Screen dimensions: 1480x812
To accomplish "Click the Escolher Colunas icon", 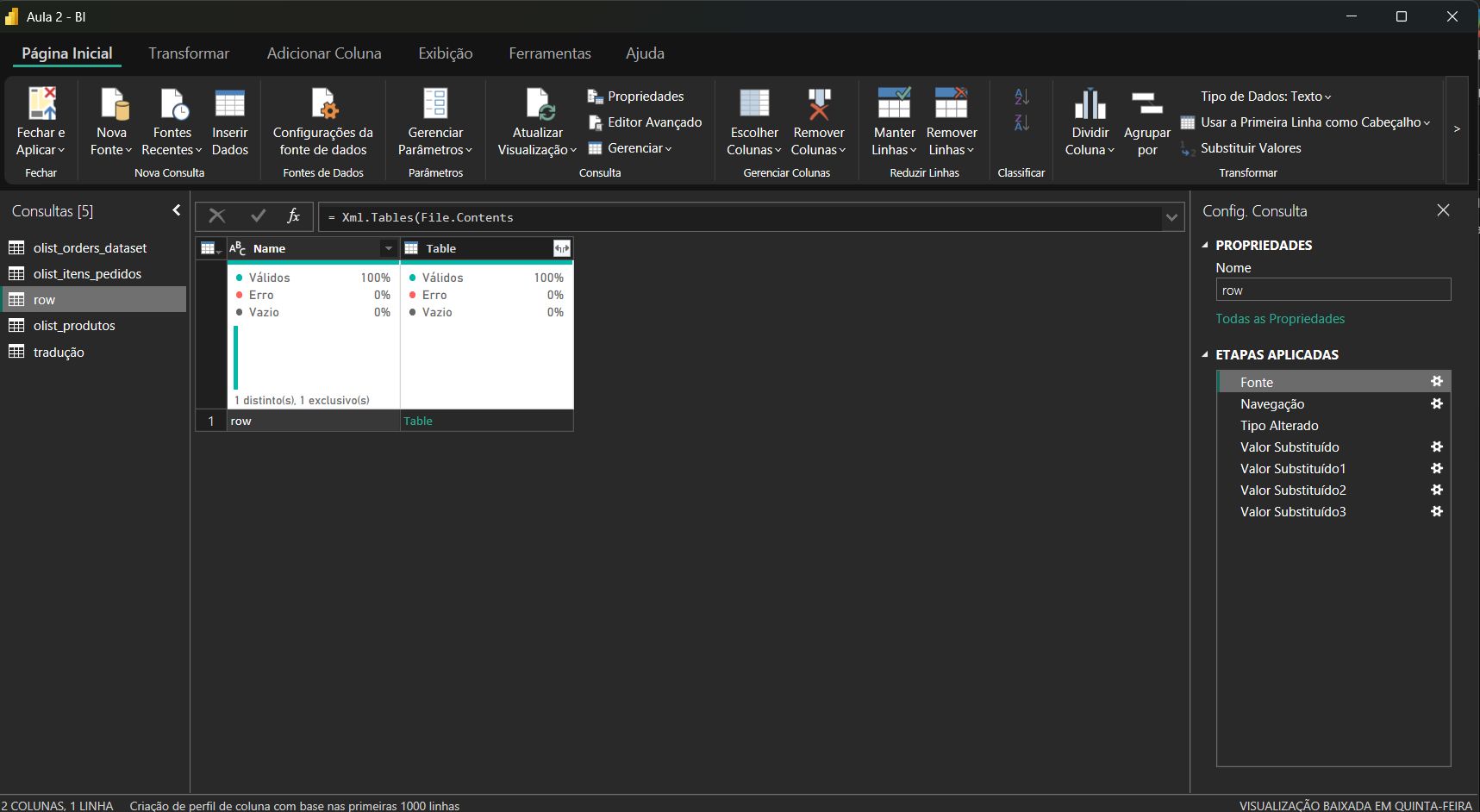I will [754, 103].
